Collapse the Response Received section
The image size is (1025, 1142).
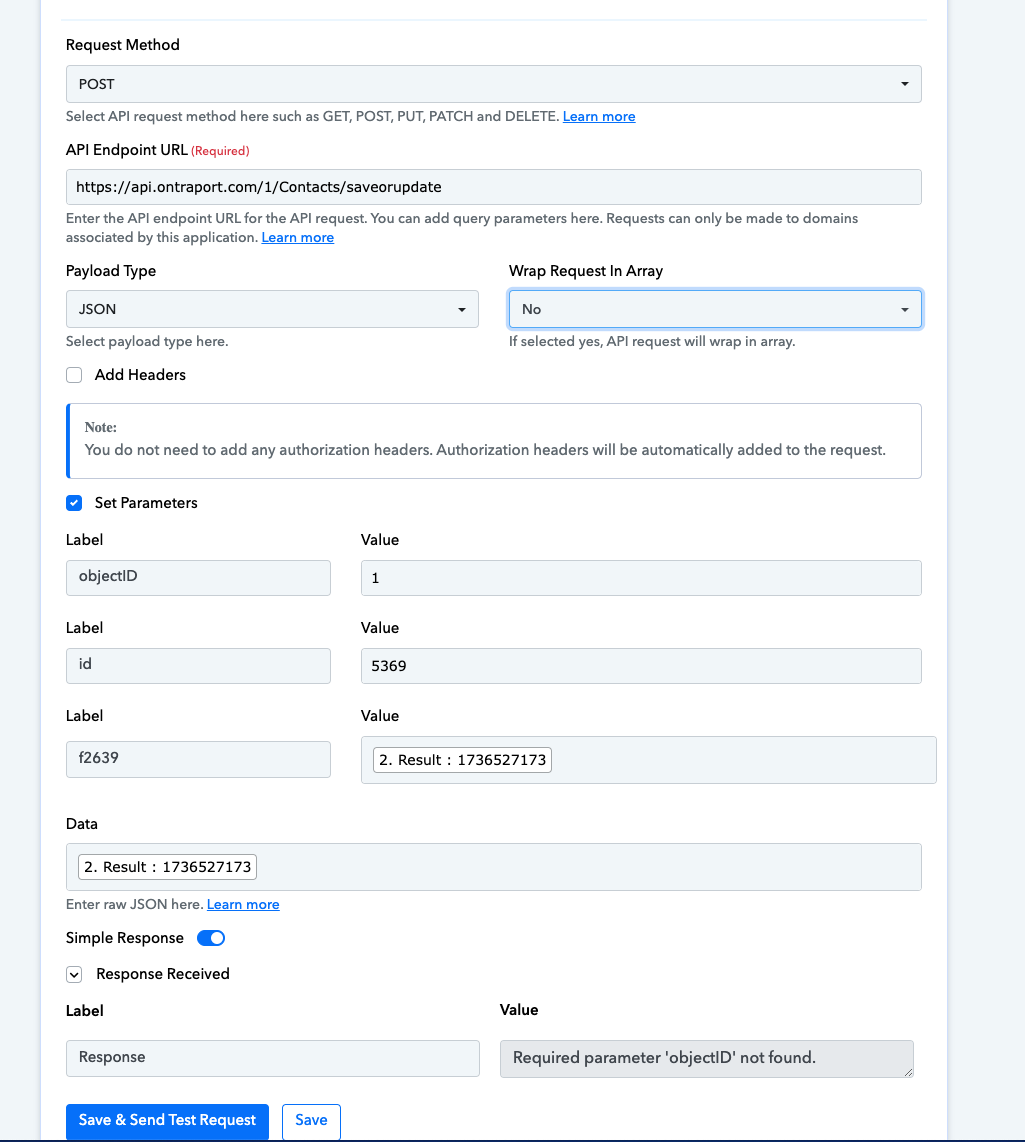(x=74, y=974)
